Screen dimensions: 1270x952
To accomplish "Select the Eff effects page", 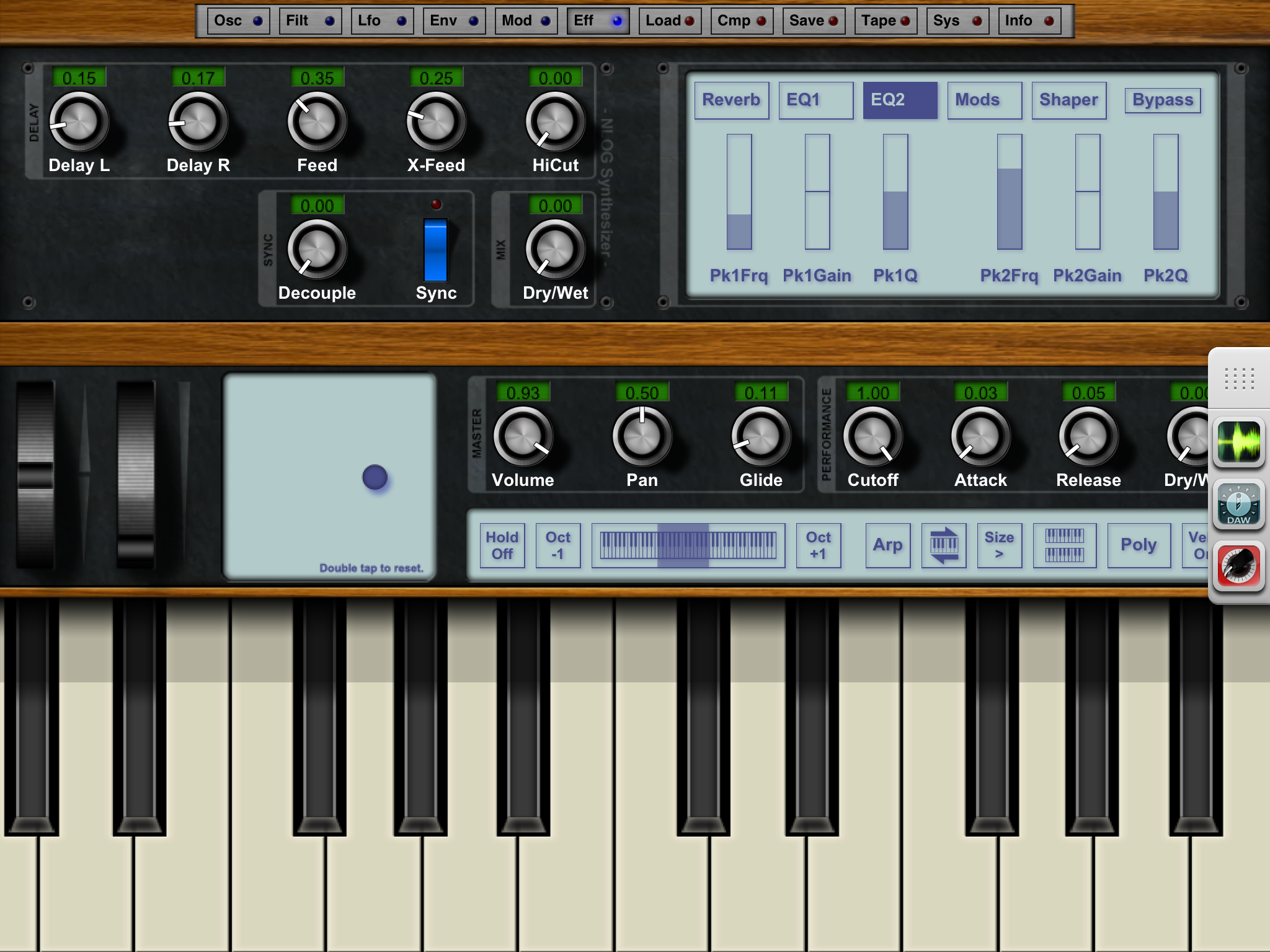I will pyautogui.click(x=598, y=21).
